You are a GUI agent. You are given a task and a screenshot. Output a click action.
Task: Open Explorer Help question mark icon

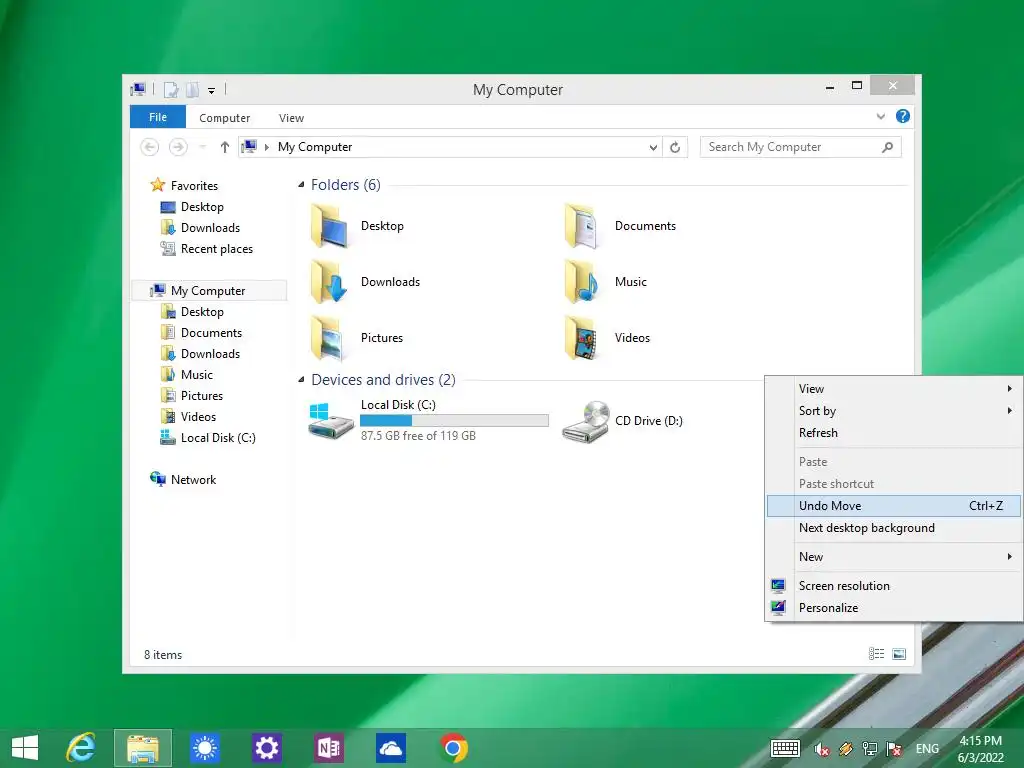click(903, 116)
